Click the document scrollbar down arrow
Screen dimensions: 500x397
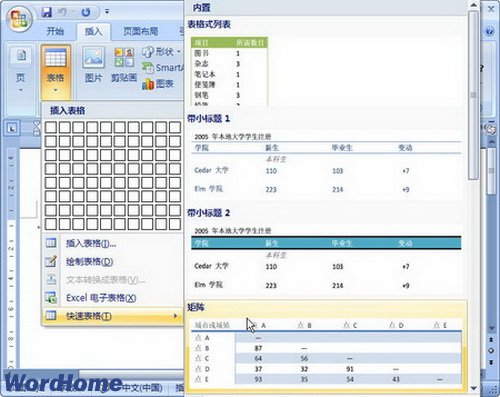[x=491, y=328]
